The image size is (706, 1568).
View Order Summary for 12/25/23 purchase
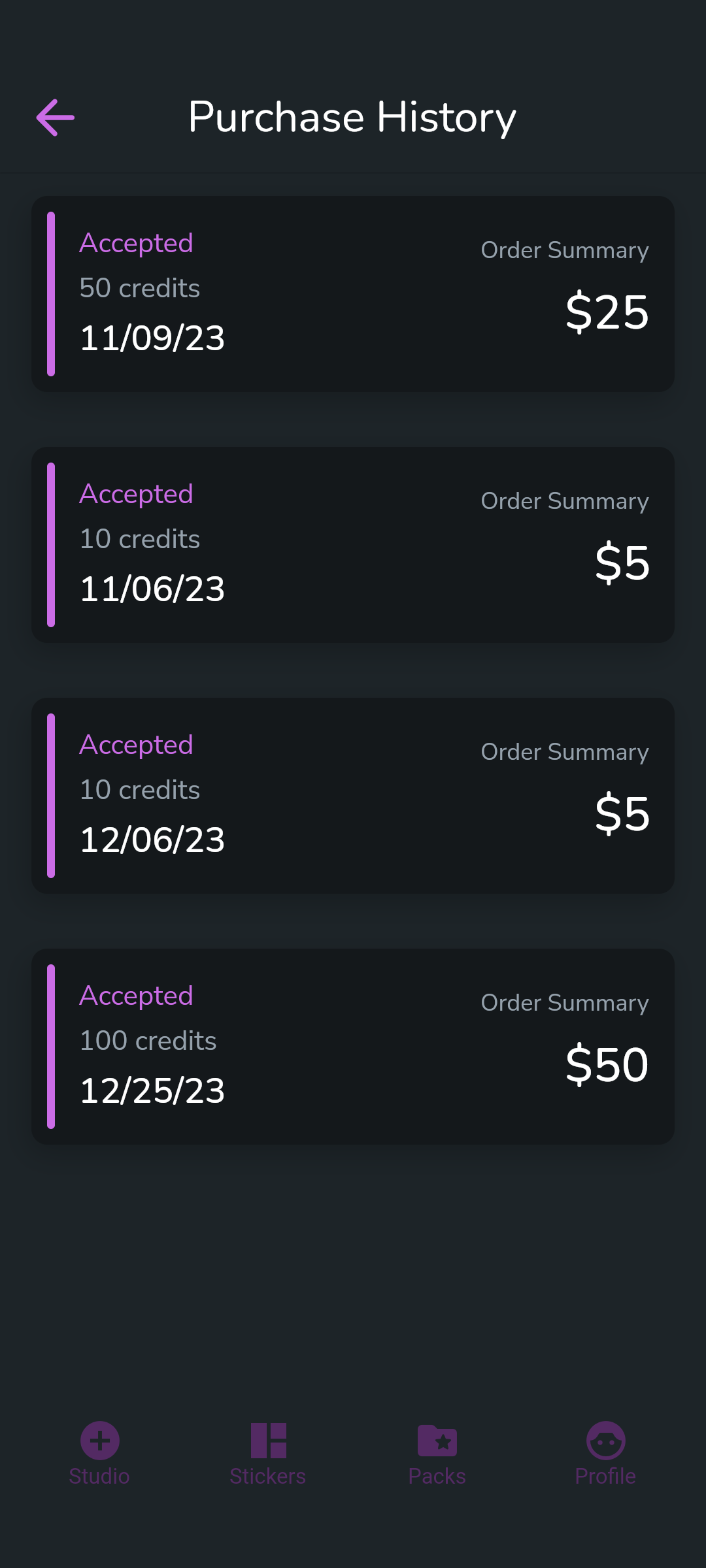(565, 1003)
